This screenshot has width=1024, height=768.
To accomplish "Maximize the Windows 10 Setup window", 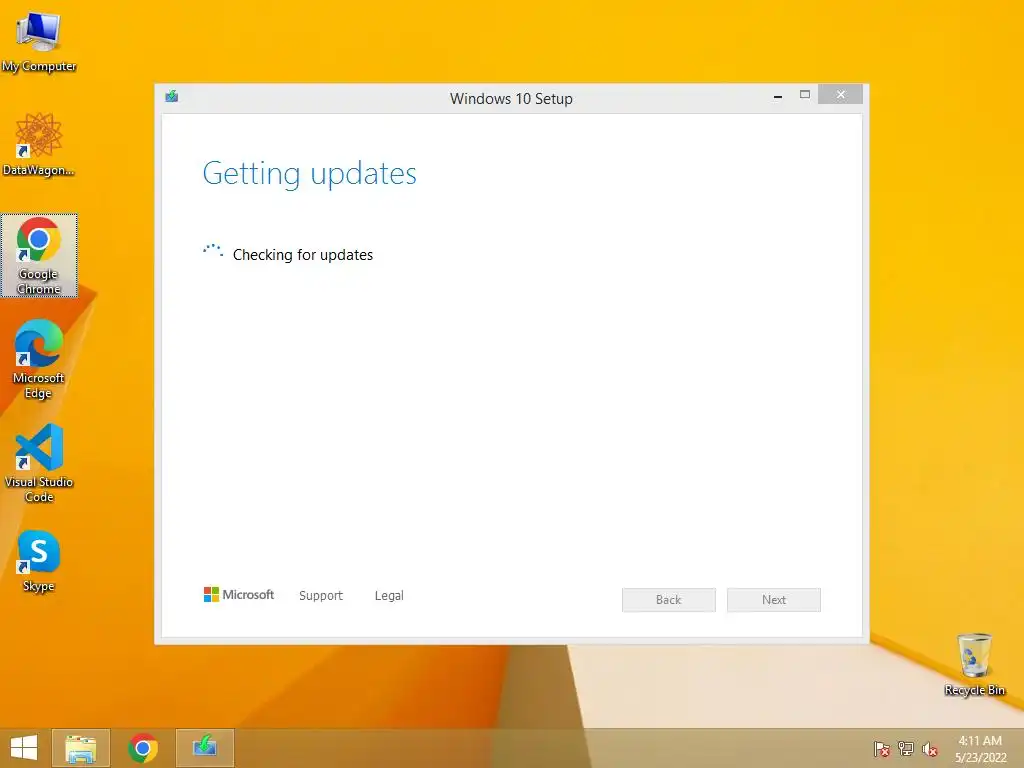I will pyautogui.click(x=805, y=95).
